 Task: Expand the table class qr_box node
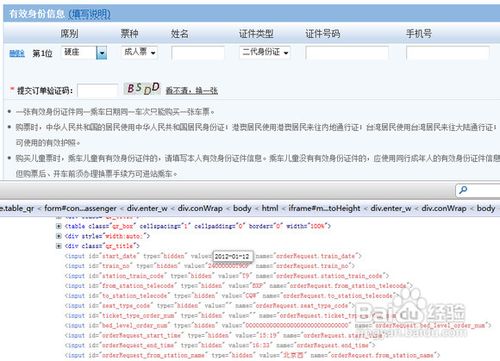point(59,226)
